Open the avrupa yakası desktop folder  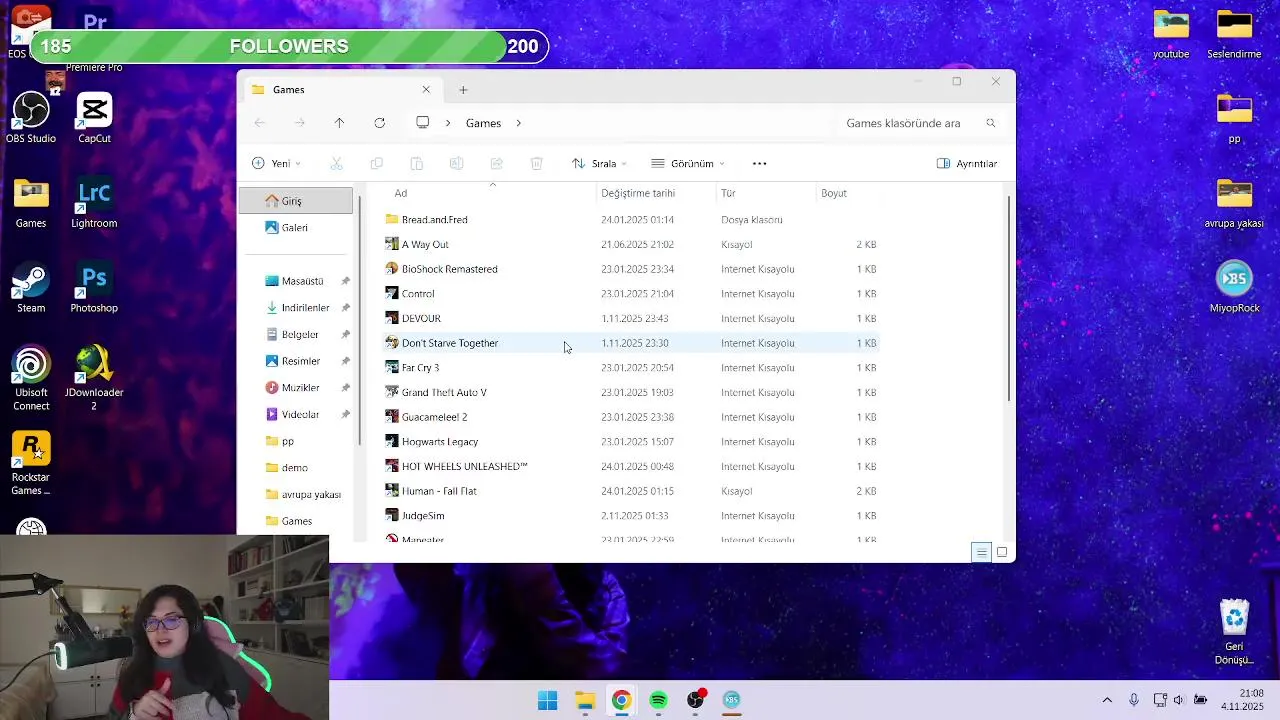pos(1234,204)
